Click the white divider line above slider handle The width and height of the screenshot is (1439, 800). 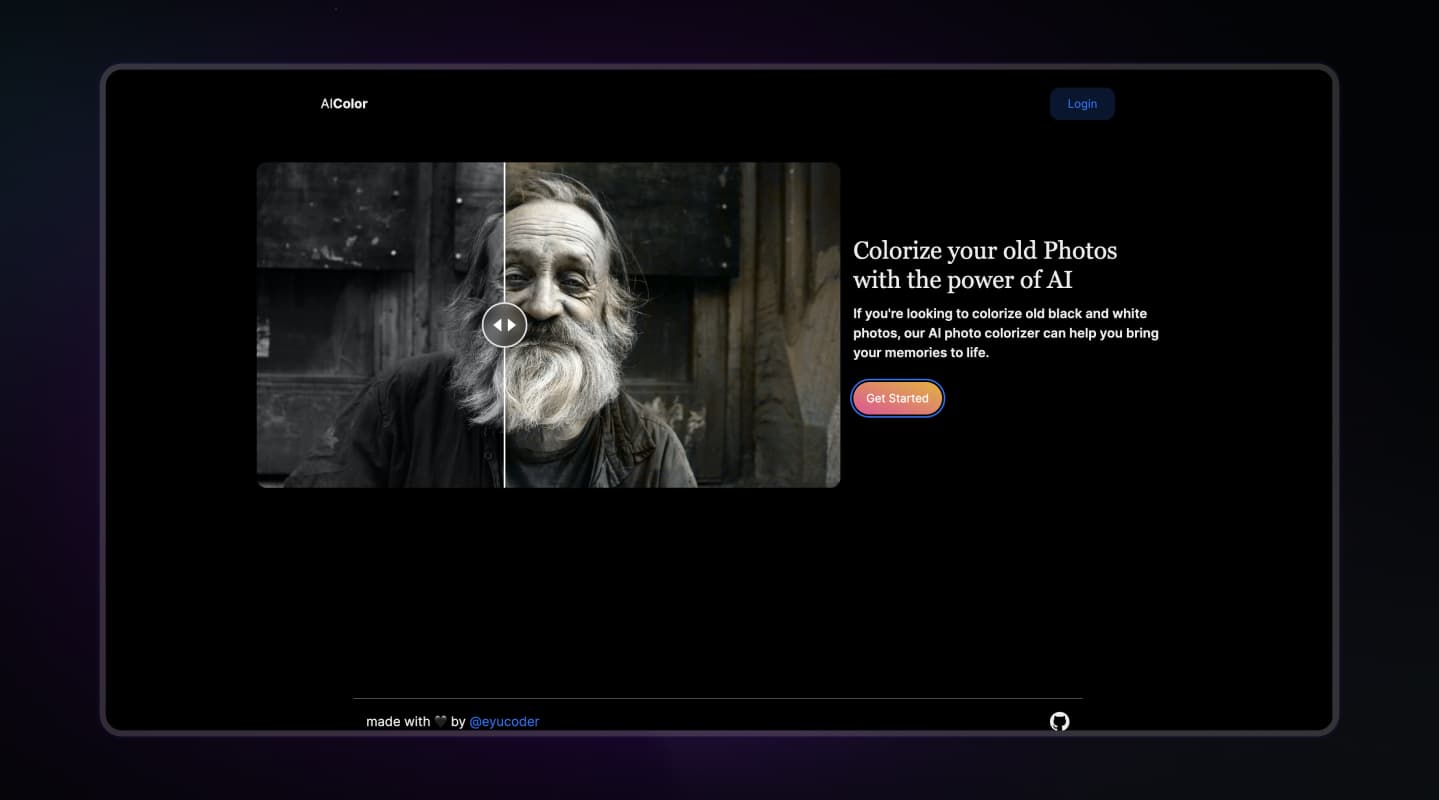504,230
